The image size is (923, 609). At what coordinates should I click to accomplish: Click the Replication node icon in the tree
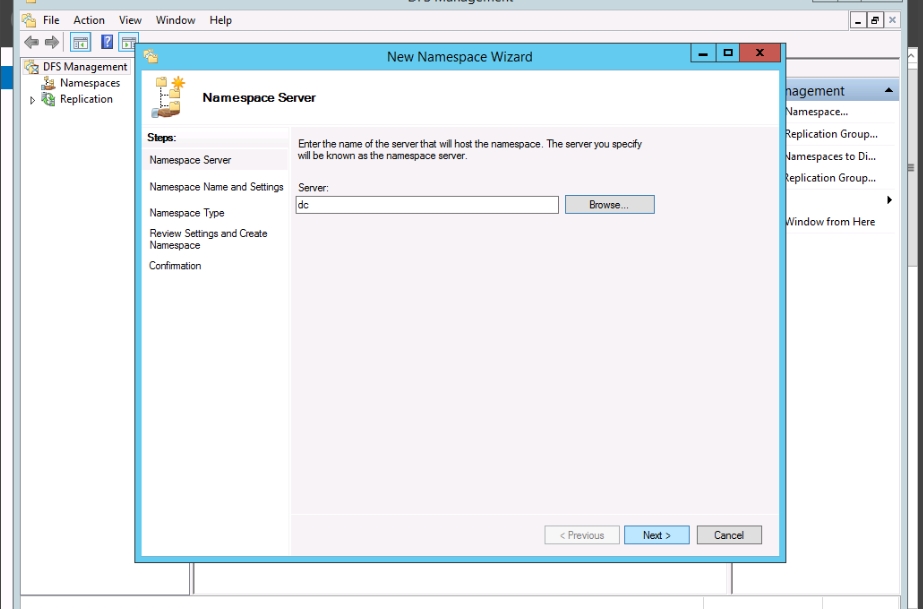point(48,99)
